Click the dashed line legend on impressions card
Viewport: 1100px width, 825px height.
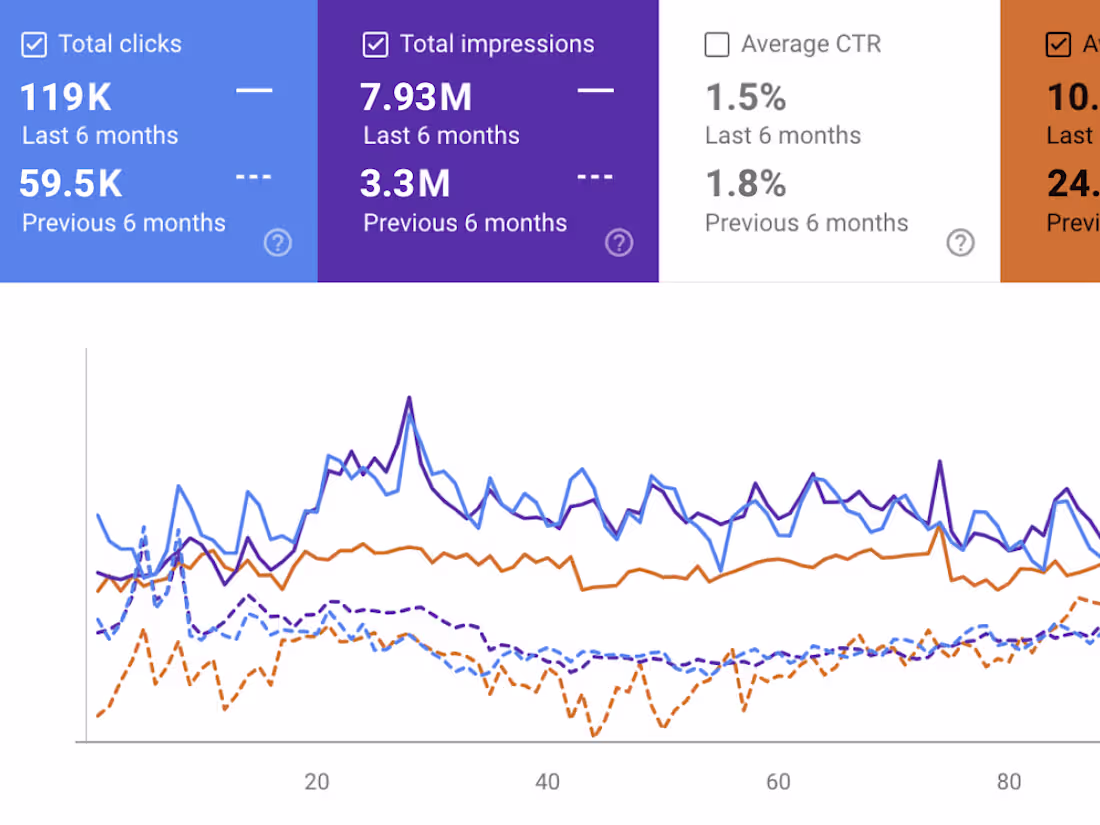596,176
